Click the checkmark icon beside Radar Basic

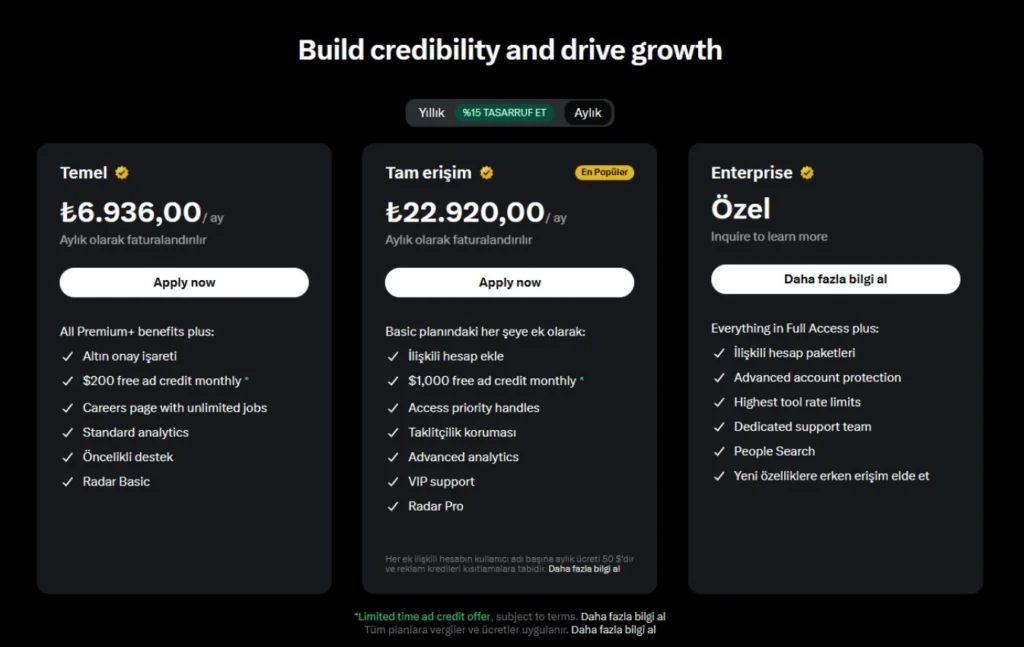click(x=68, y=481)
